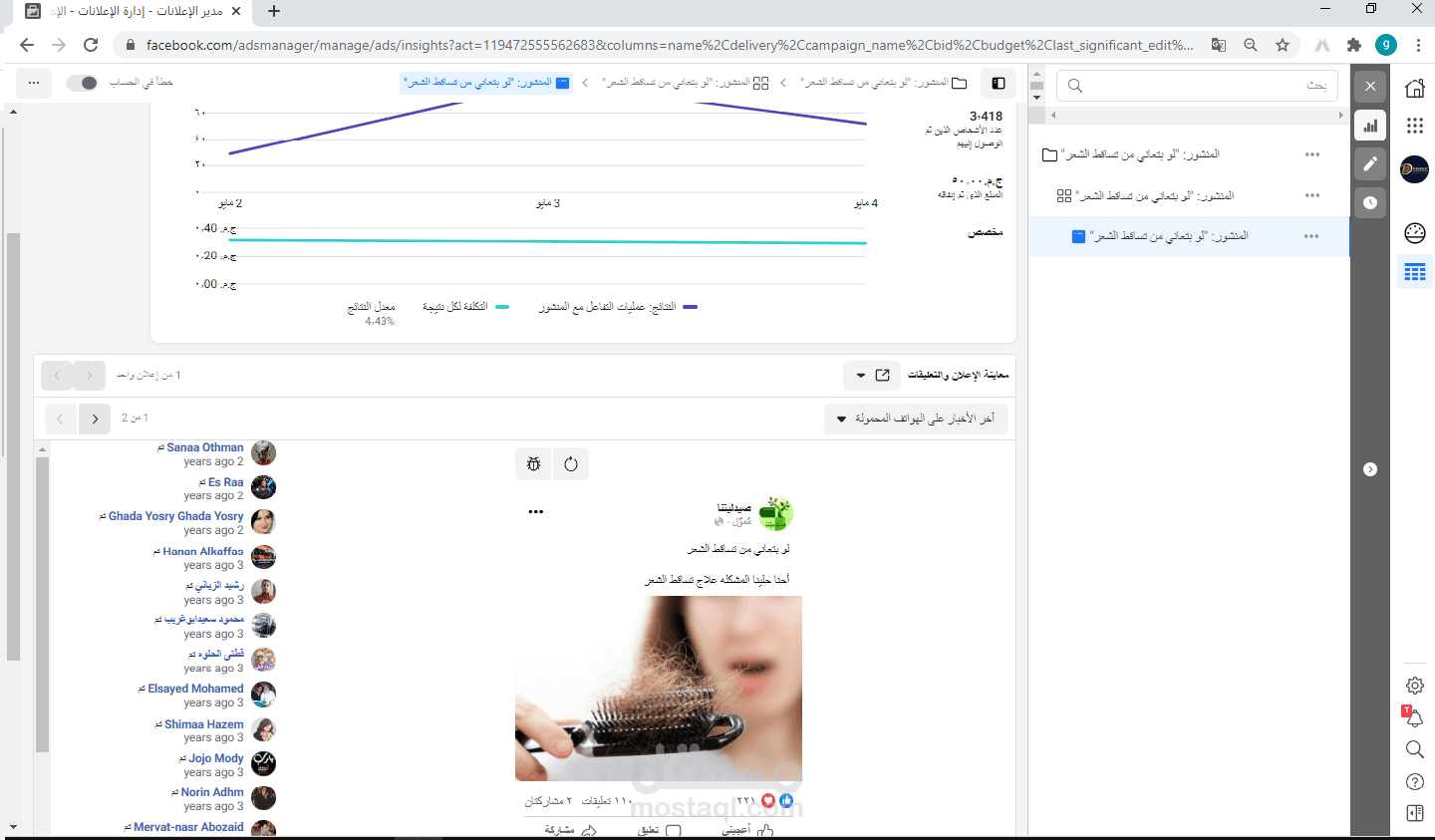Open the notifications bell with red badge
Screen dimensions: 1435x840
click(1414, 717)
